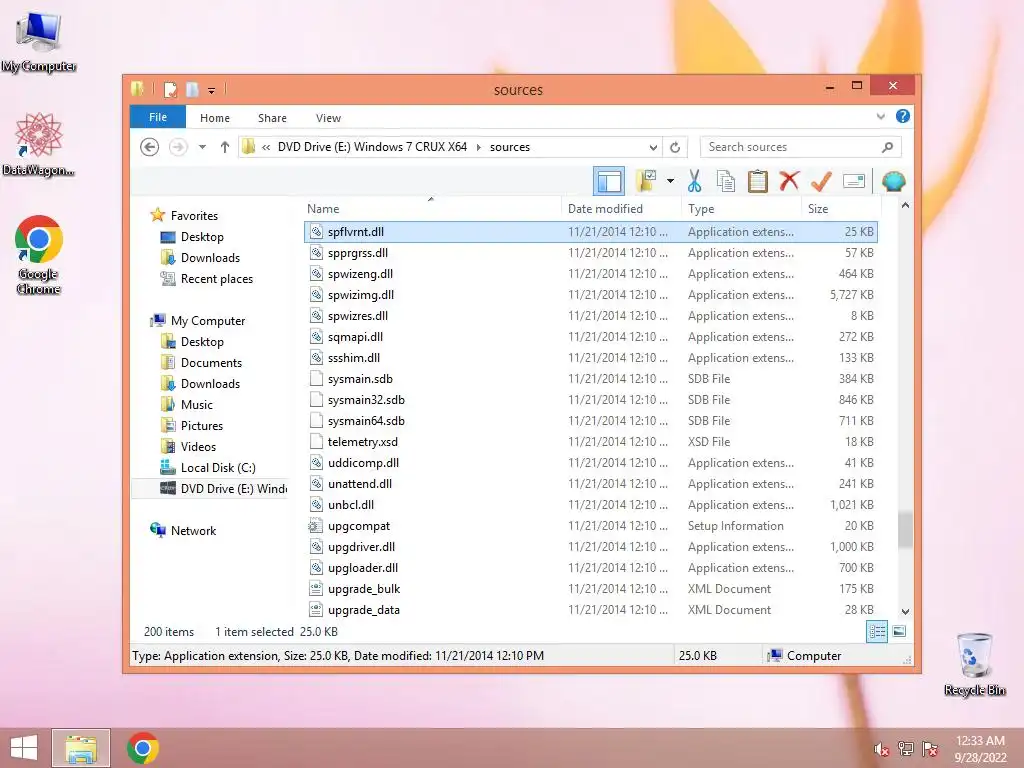The image size is (1024, 768).
Task: Open Network in the navigation pane
Action: (x=193, y=531)
